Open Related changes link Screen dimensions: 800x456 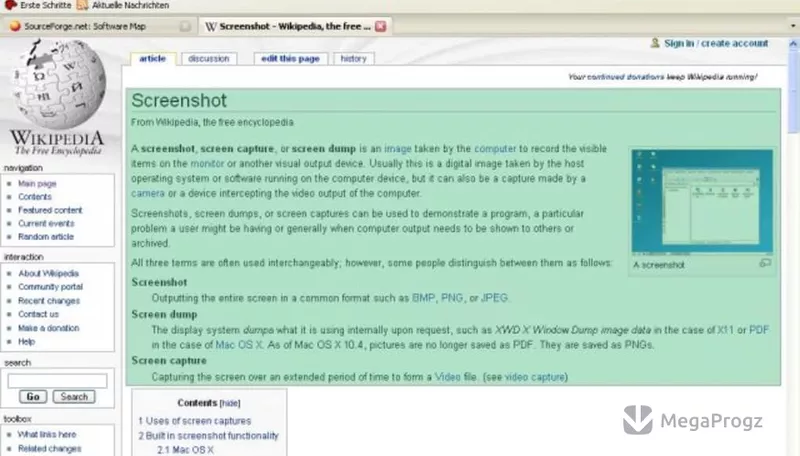pyautogui.click(x=49, y=449)
